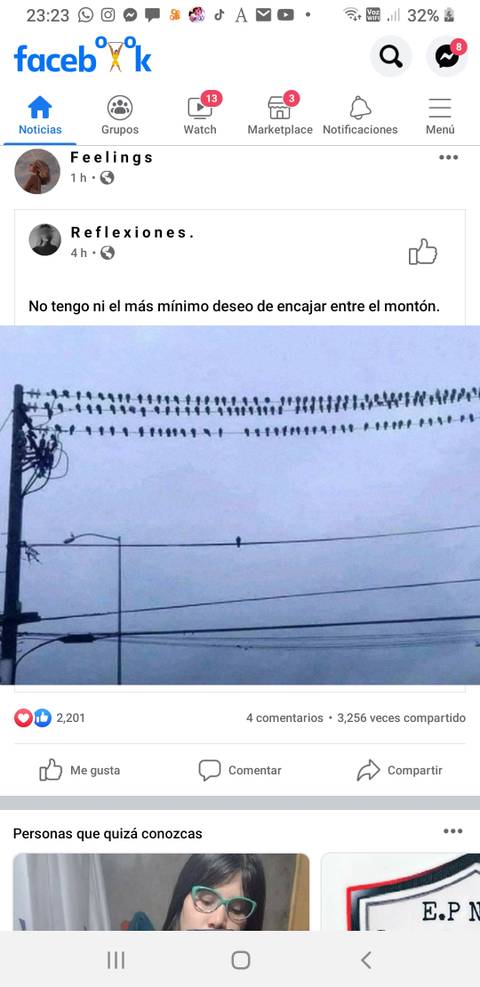Open Facebook search magnifier icon
This screenshot has height=987, width=480.
click(x=391, y=57)
